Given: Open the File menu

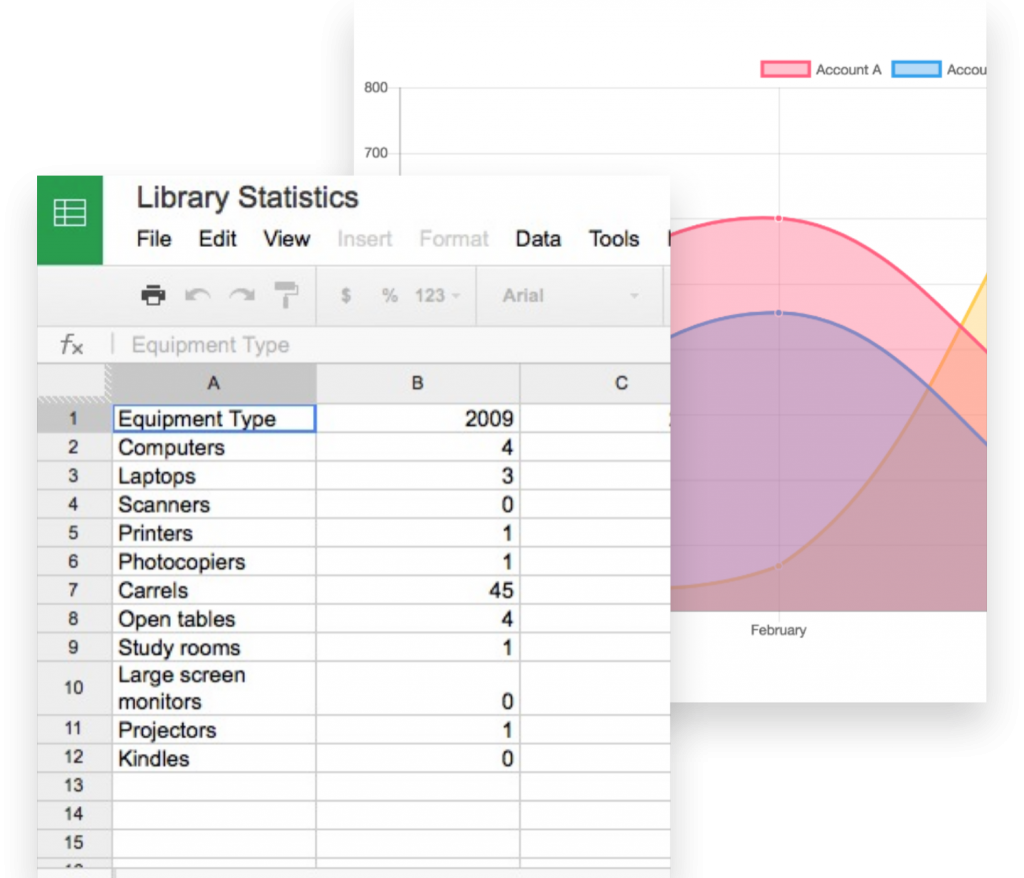Looking at the screenshot, I should 154,239.
